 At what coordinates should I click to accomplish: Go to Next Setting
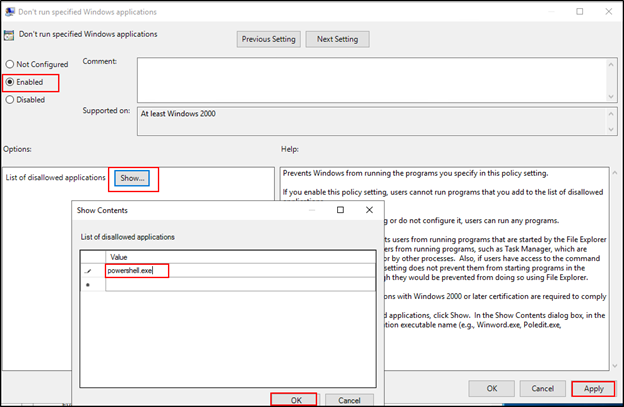337,39
